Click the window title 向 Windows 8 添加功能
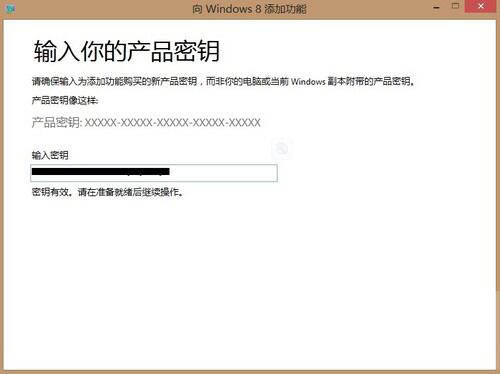The image size is (500, 374). [x=249, y=9]
